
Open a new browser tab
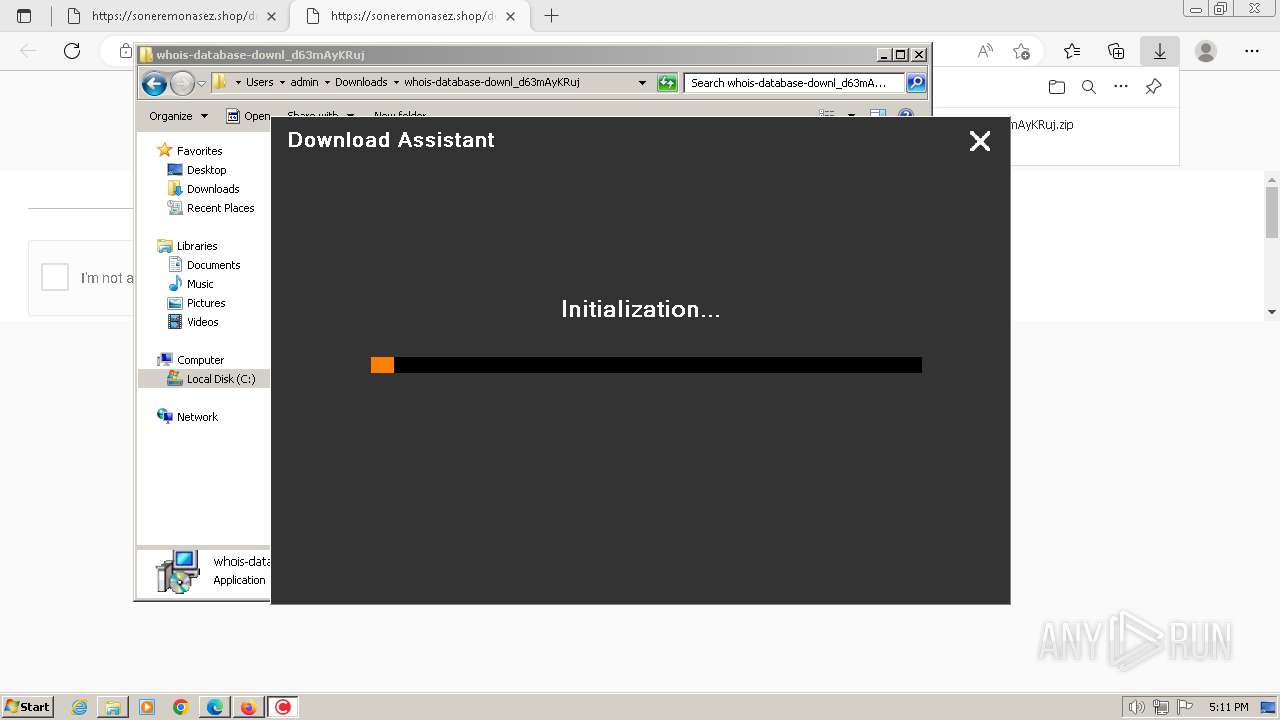pyautogui.click(x=551, y=16)
